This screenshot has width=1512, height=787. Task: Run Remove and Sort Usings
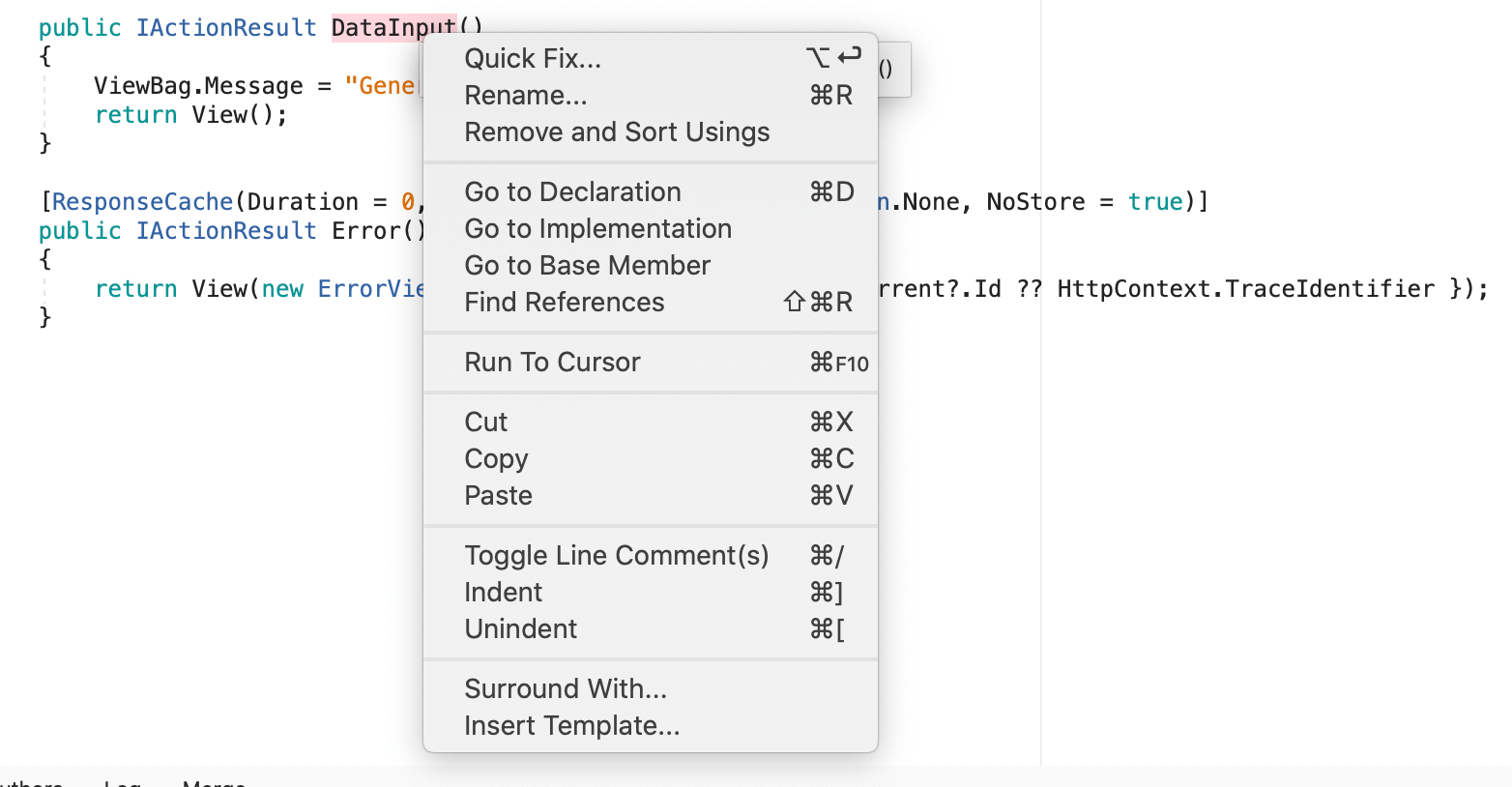point(617,131)
